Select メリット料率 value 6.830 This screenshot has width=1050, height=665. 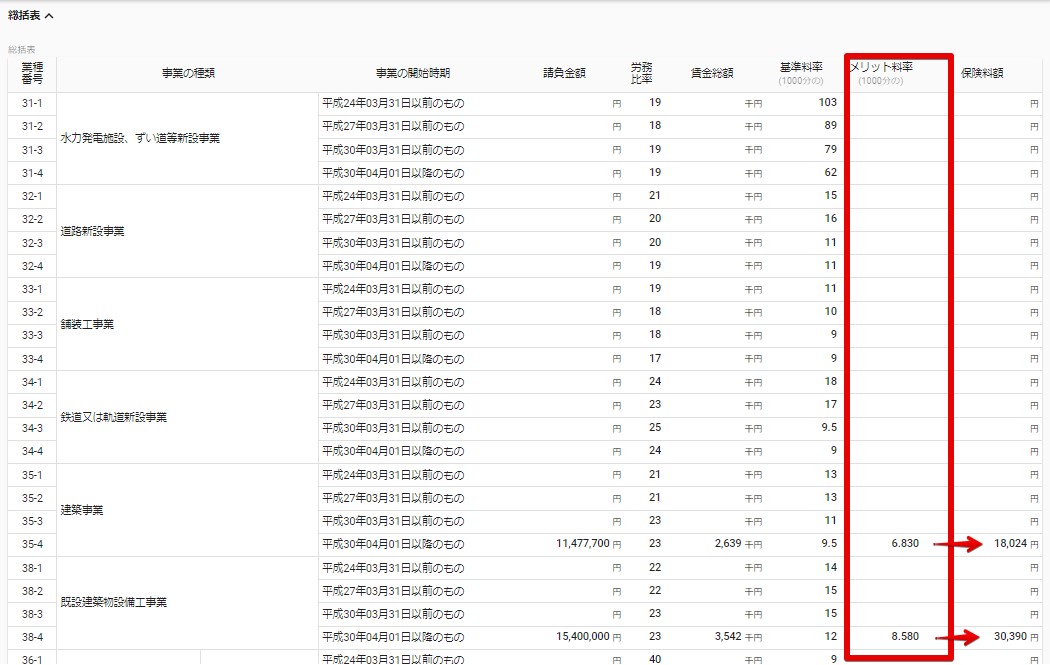coord(905,544)
